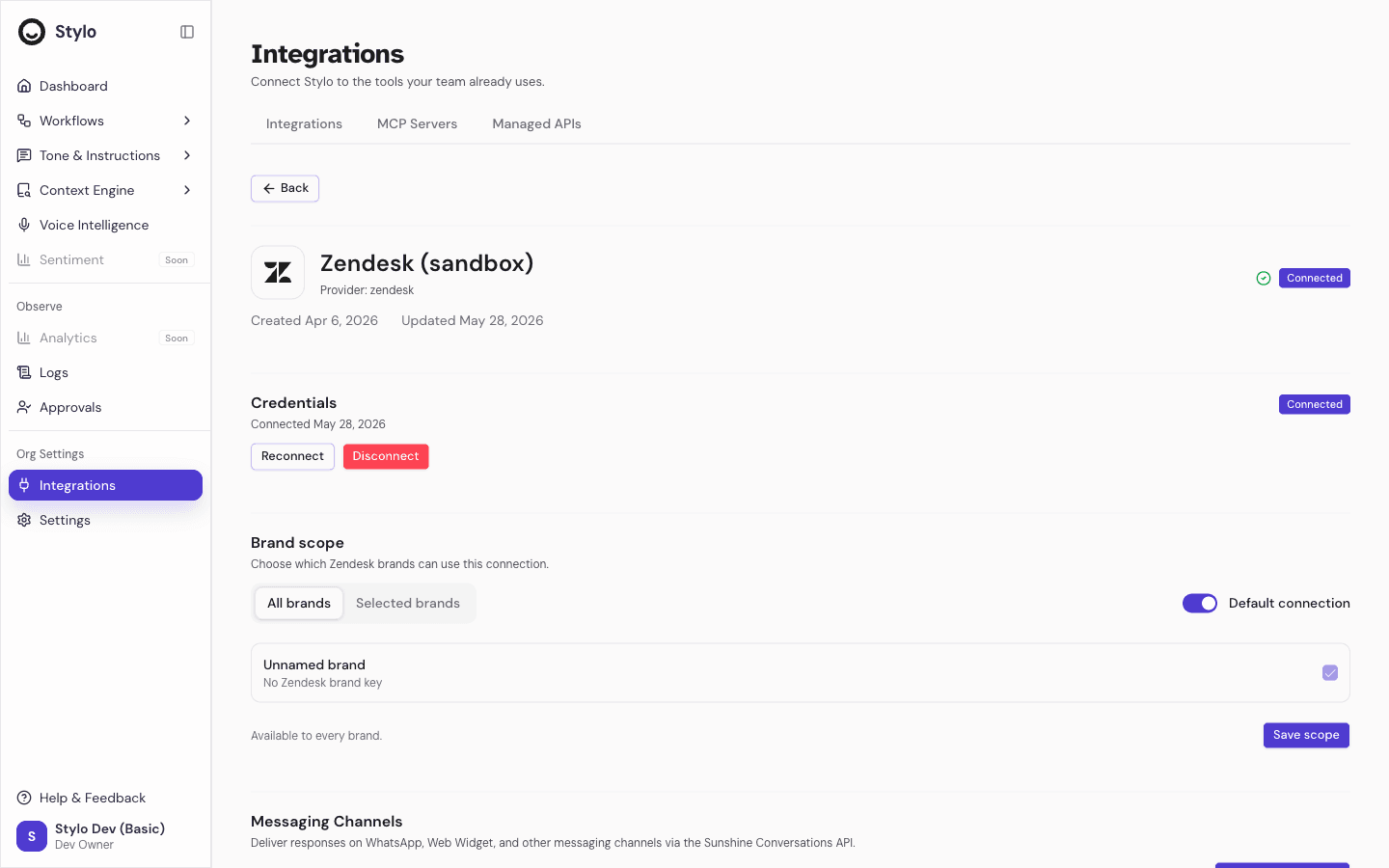Open Help & Feedback
This screenshot has width=1389, height=868.
coord(105,798)
